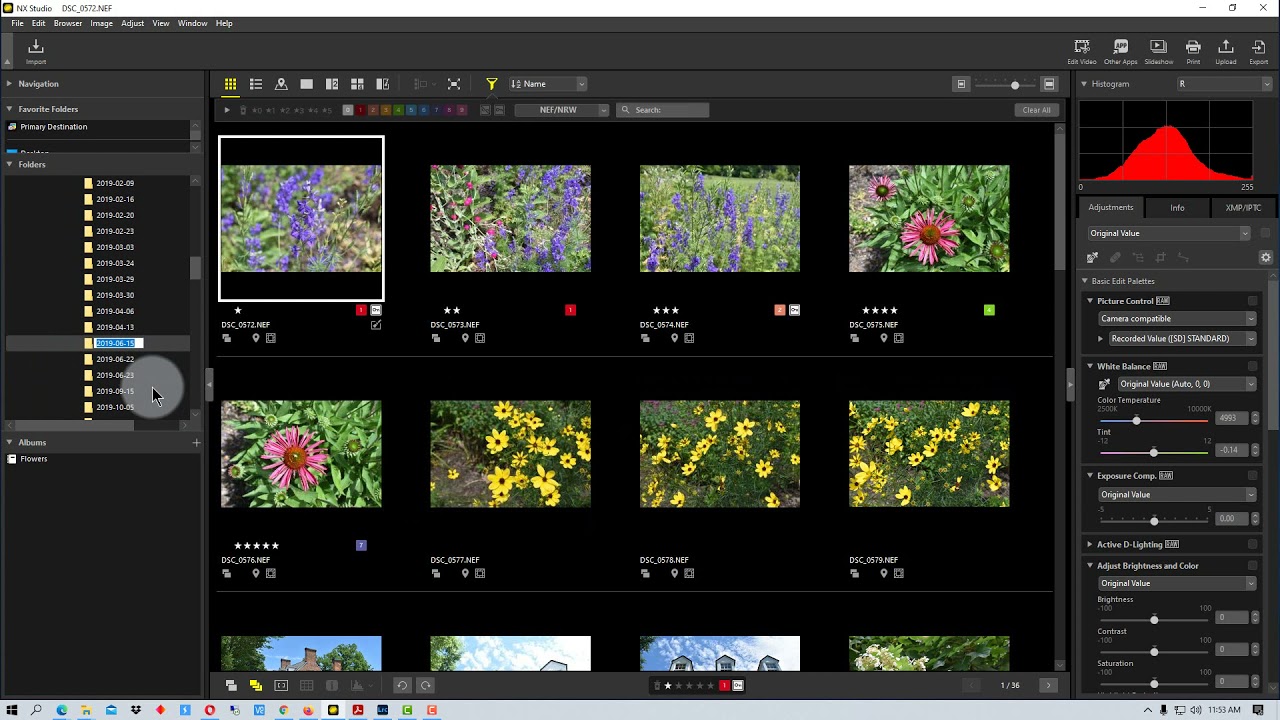
Task: Open Recorded Value ([SD] STANDARD) dropdown
Action: 1182,339
